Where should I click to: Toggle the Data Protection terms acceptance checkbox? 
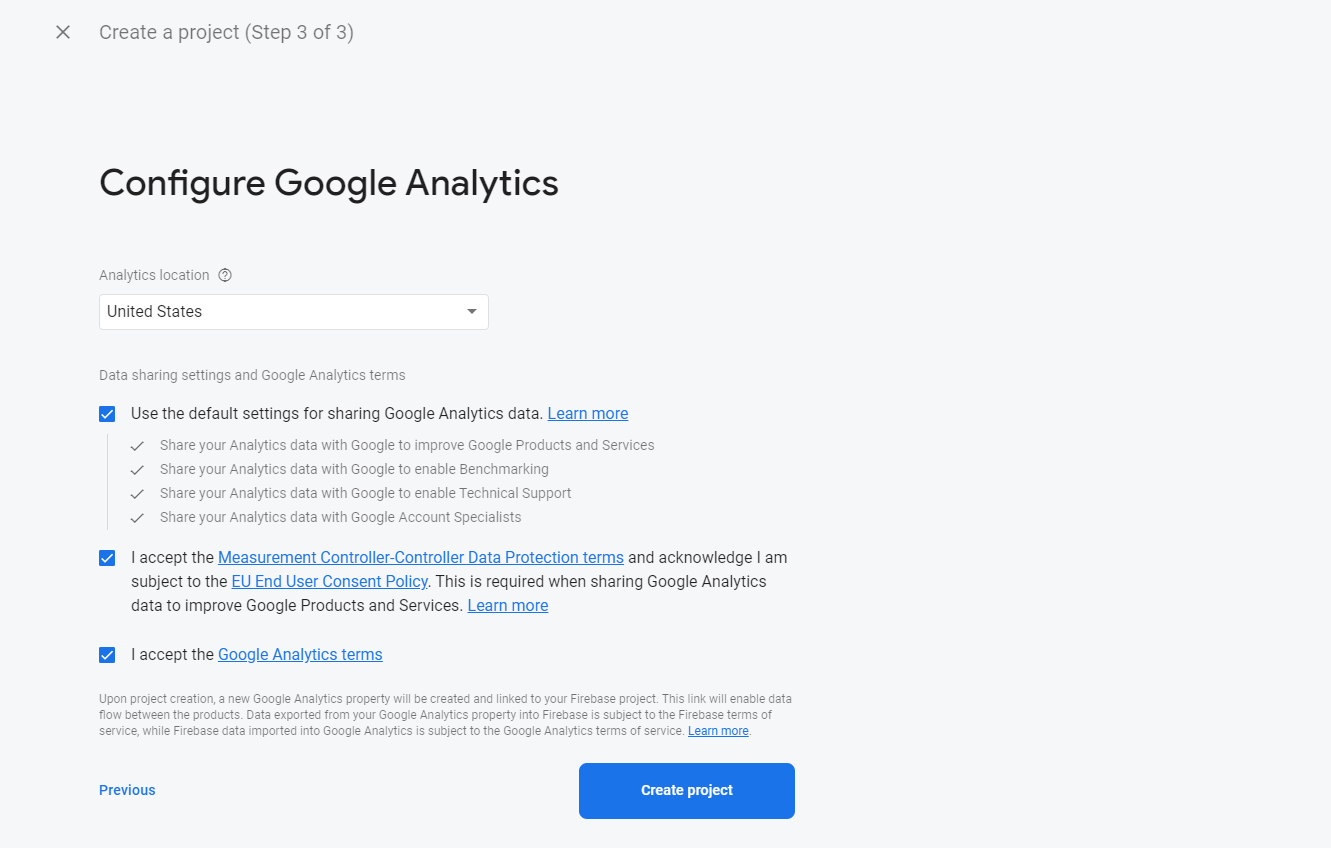coord(107,558)
